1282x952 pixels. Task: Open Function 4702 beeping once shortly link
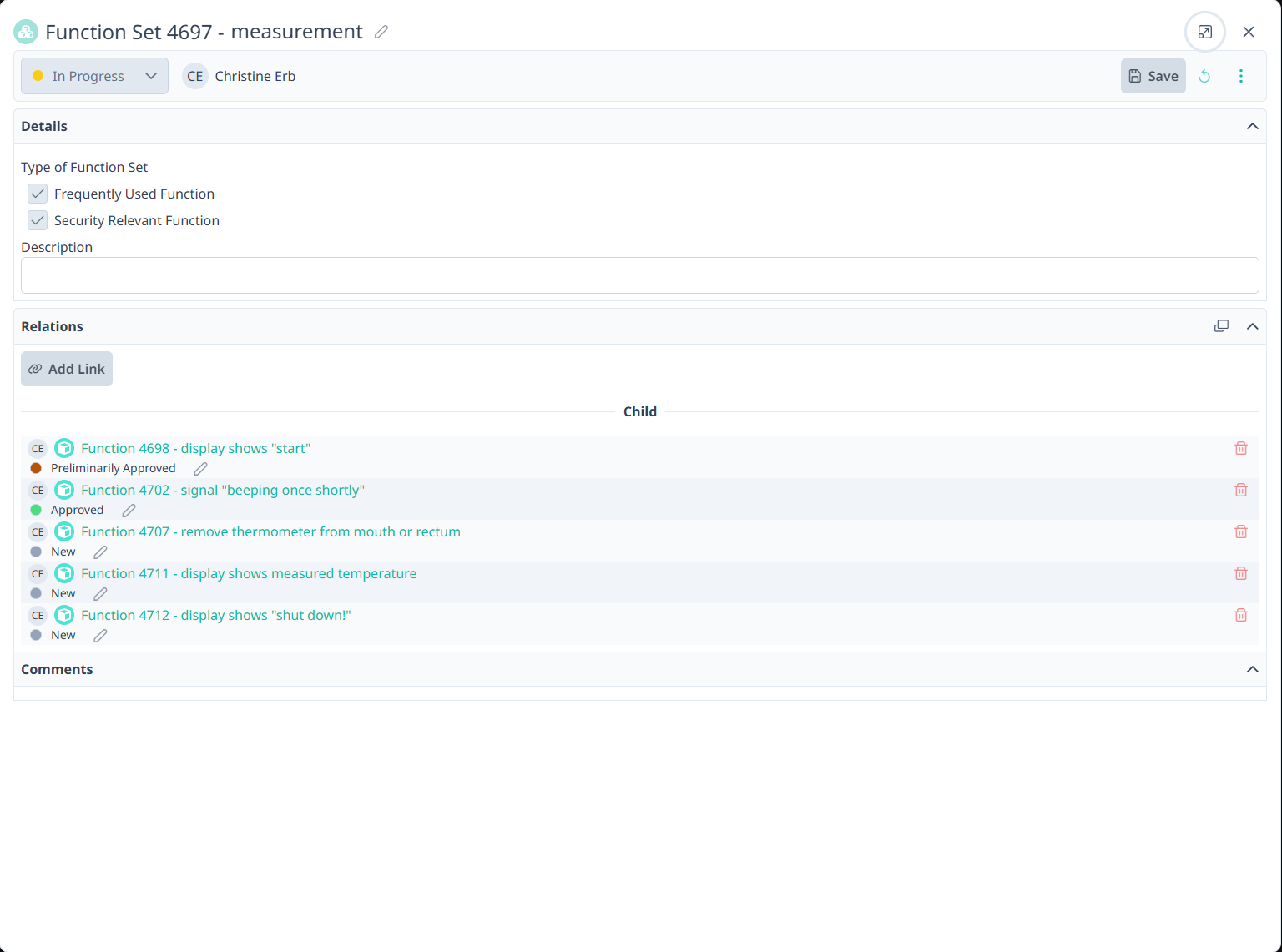(223, 490)
